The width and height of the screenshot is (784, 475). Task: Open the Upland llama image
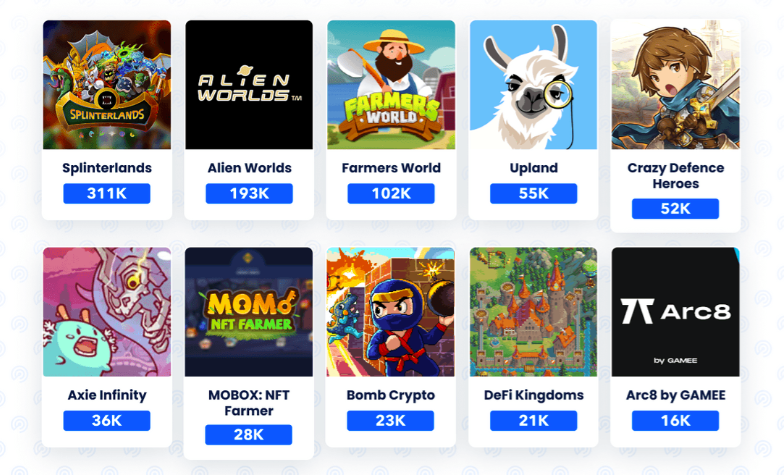pyautogui.click(x=534, y=84)
